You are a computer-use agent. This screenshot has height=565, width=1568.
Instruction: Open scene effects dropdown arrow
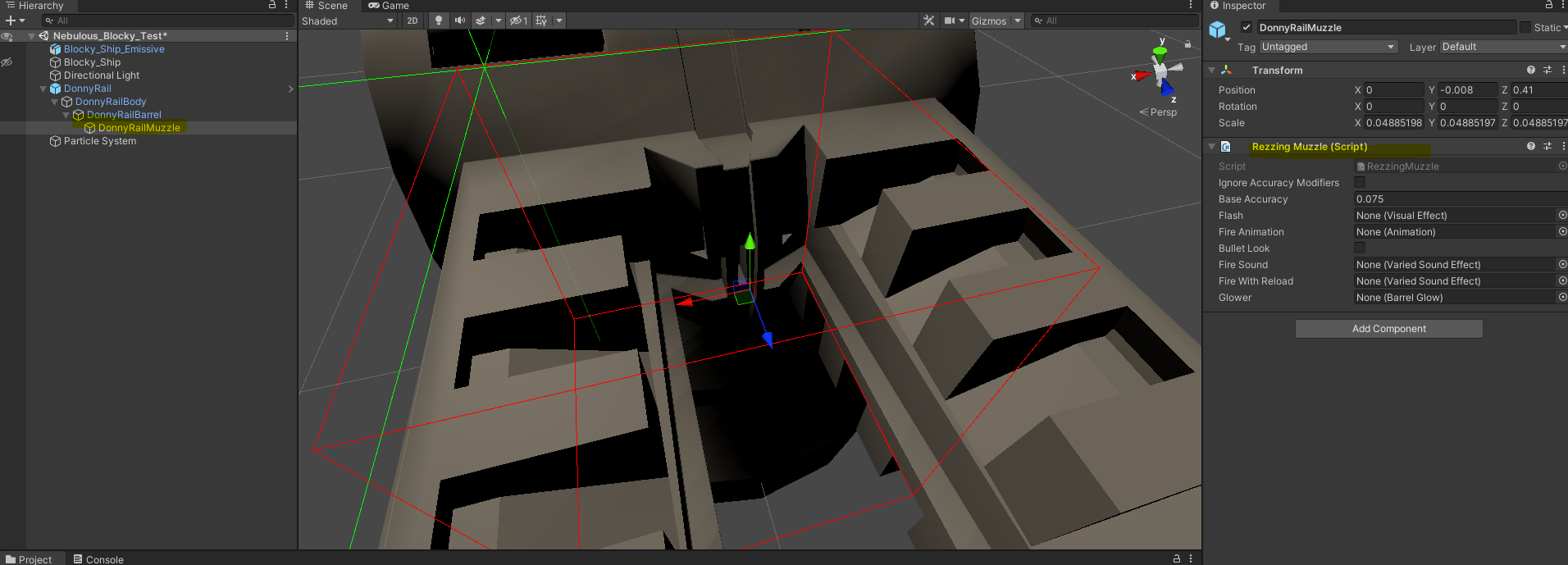498,21
